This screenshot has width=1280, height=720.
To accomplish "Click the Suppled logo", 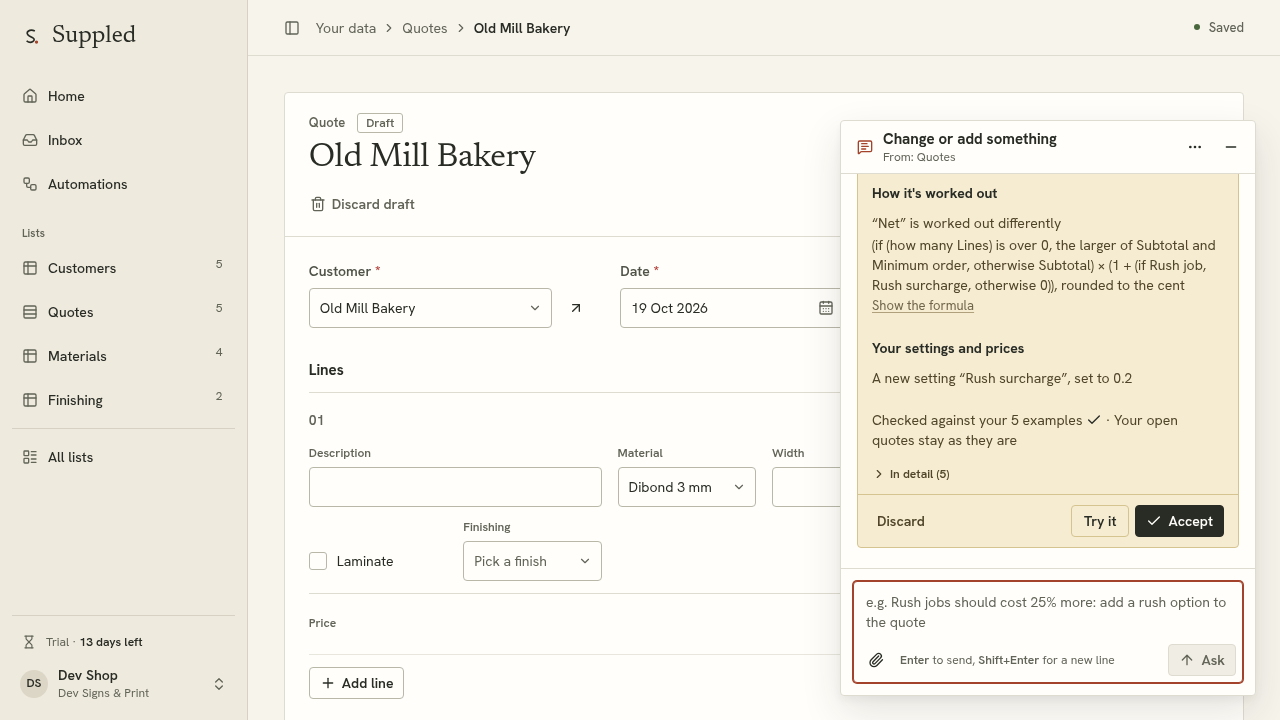I will click(80, 35).
